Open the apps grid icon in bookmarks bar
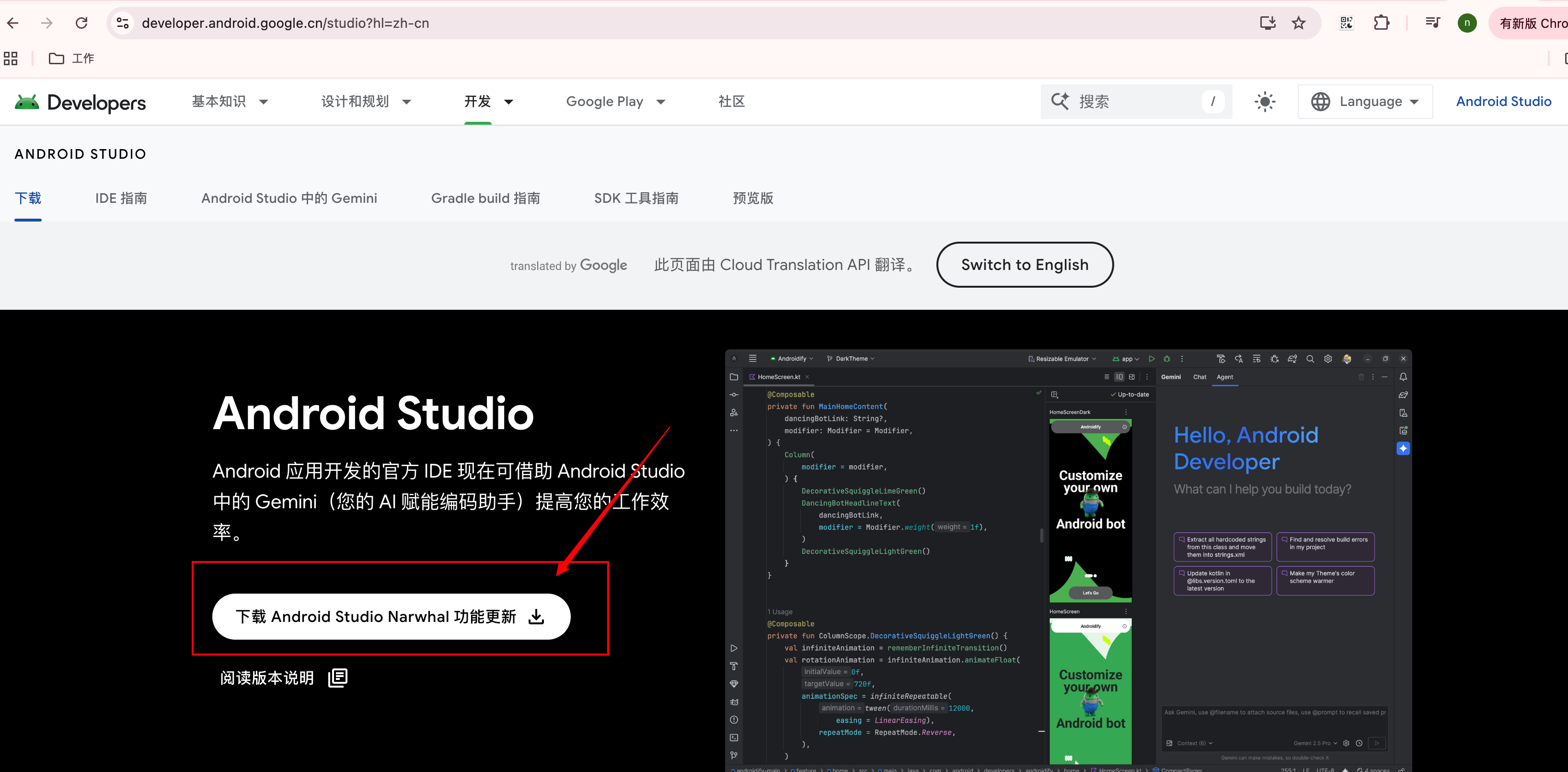Screen dimensions: 1568x772 [11, 58]
